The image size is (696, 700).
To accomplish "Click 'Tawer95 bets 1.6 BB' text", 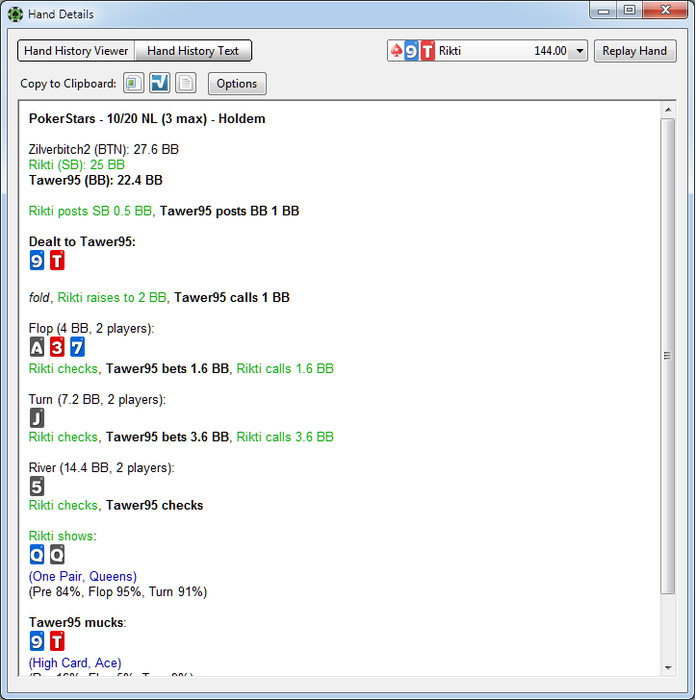I will pos(167,369).
